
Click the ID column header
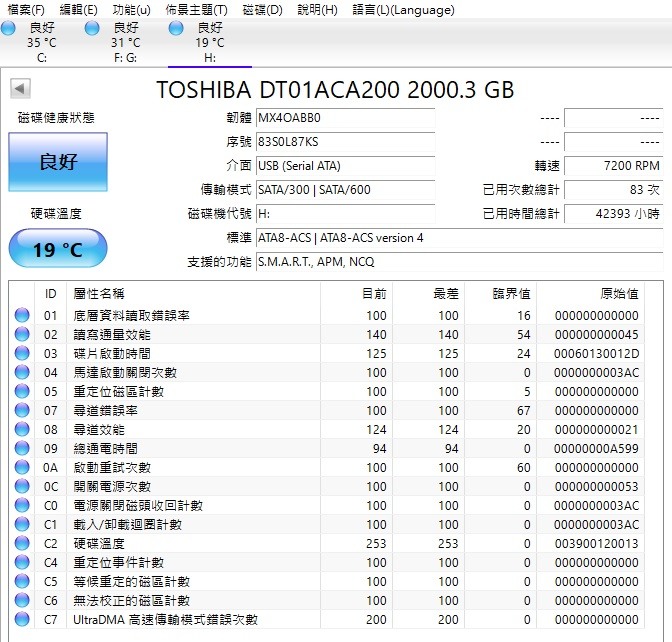click(x=51, y=294)
